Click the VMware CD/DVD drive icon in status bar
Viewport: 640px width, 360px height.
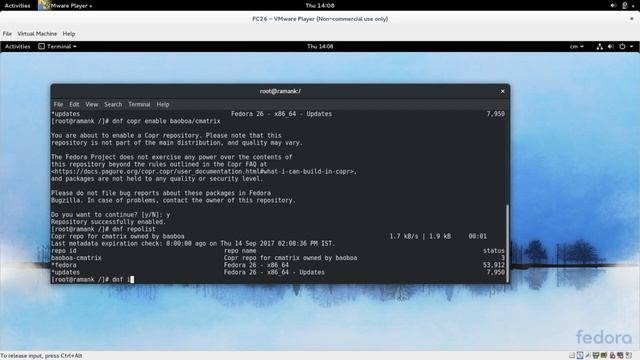[x=580, y=356]
